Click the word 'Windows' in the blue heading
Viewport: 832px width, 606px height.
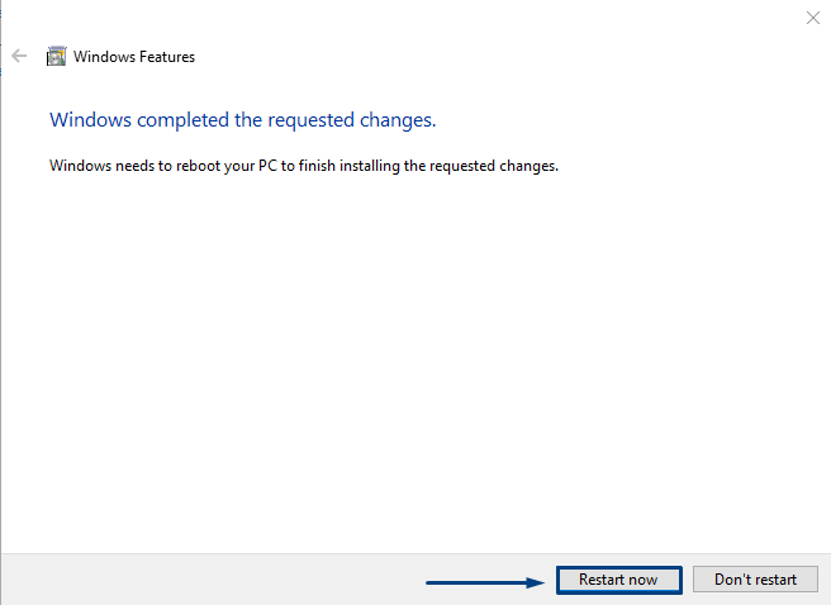(x=90, y=120)
